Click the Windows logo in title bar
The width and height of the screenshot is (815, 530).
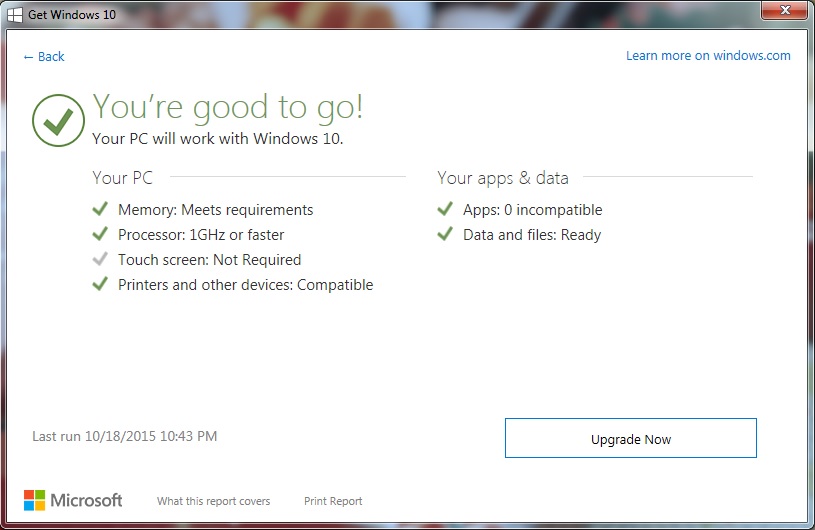[15, 15]
